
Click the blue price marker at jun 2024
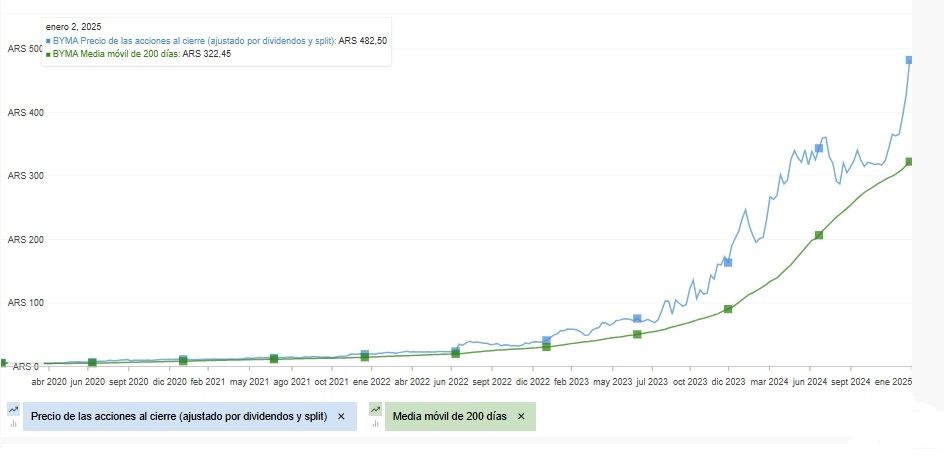click(818, 148)
